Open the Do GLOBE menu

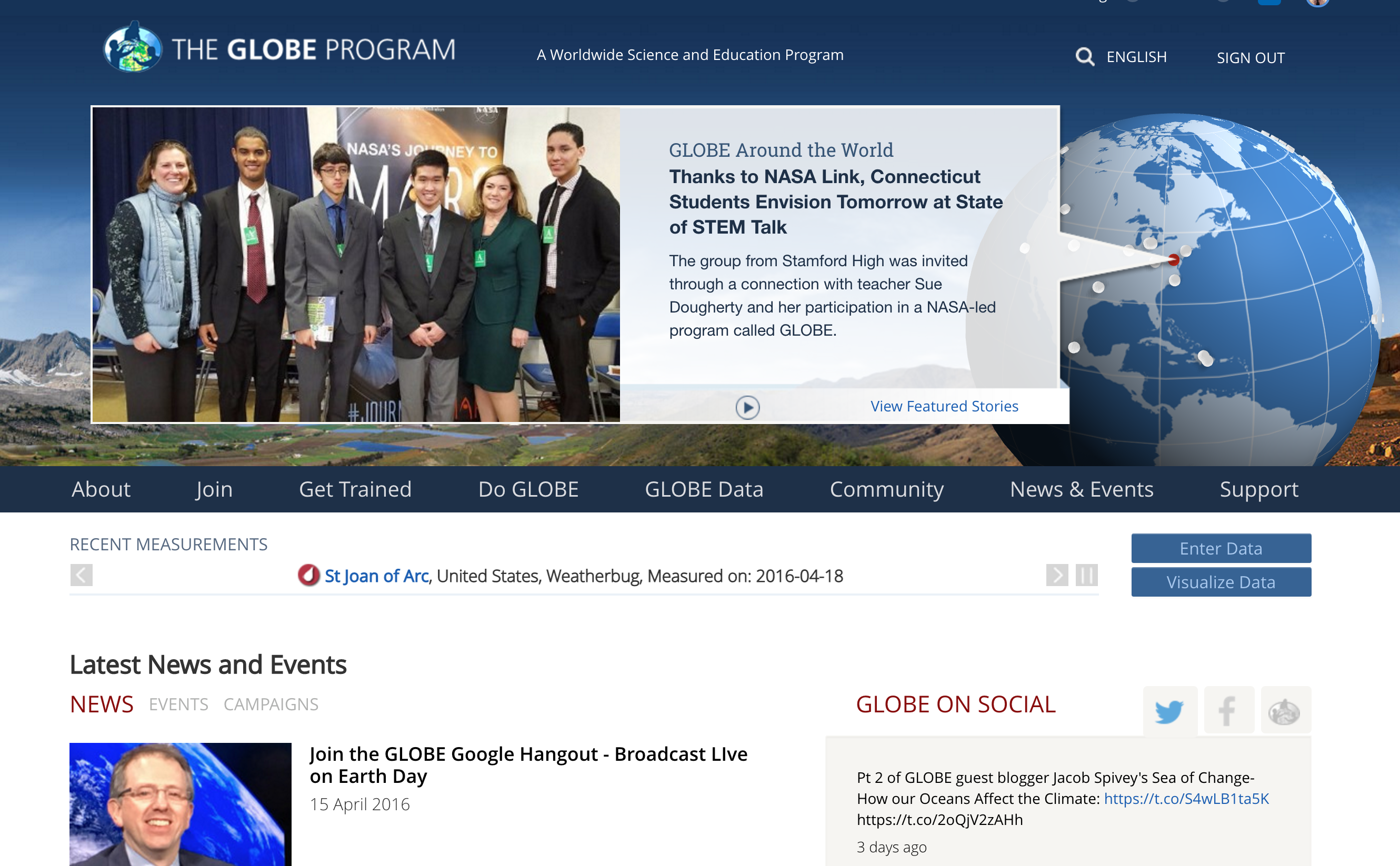(528, 489)
